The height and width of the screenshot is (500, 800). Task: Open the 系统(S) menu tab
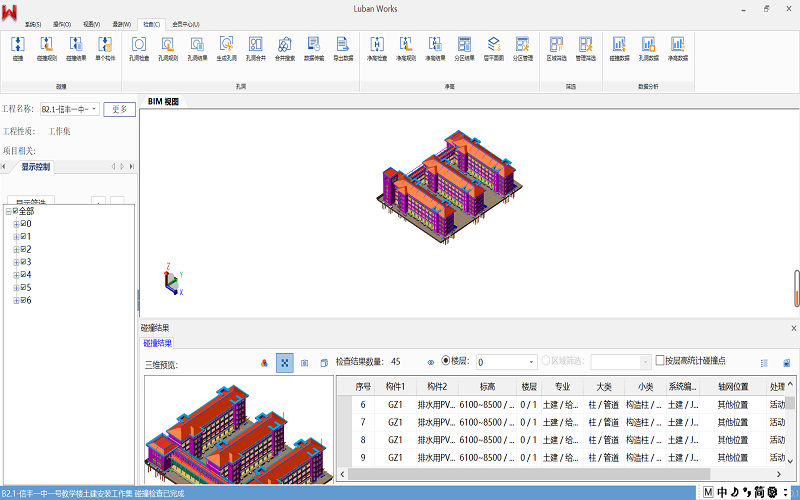click(33, 24)
